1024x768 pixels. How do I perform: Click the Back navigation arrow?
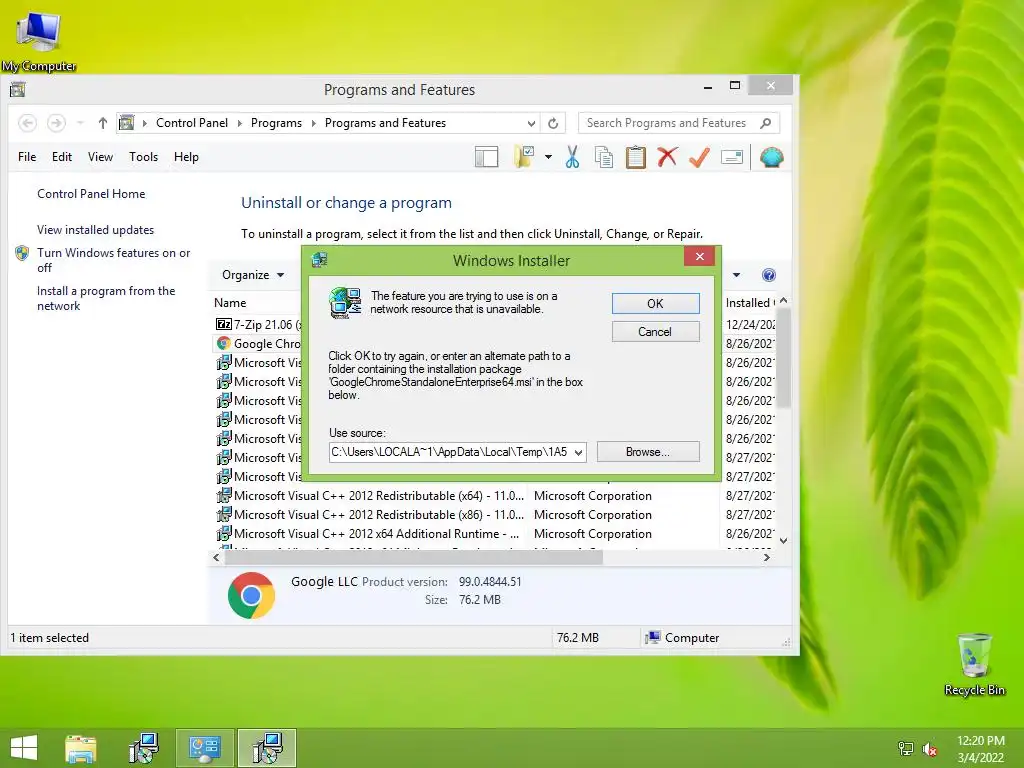click(27, 123)
